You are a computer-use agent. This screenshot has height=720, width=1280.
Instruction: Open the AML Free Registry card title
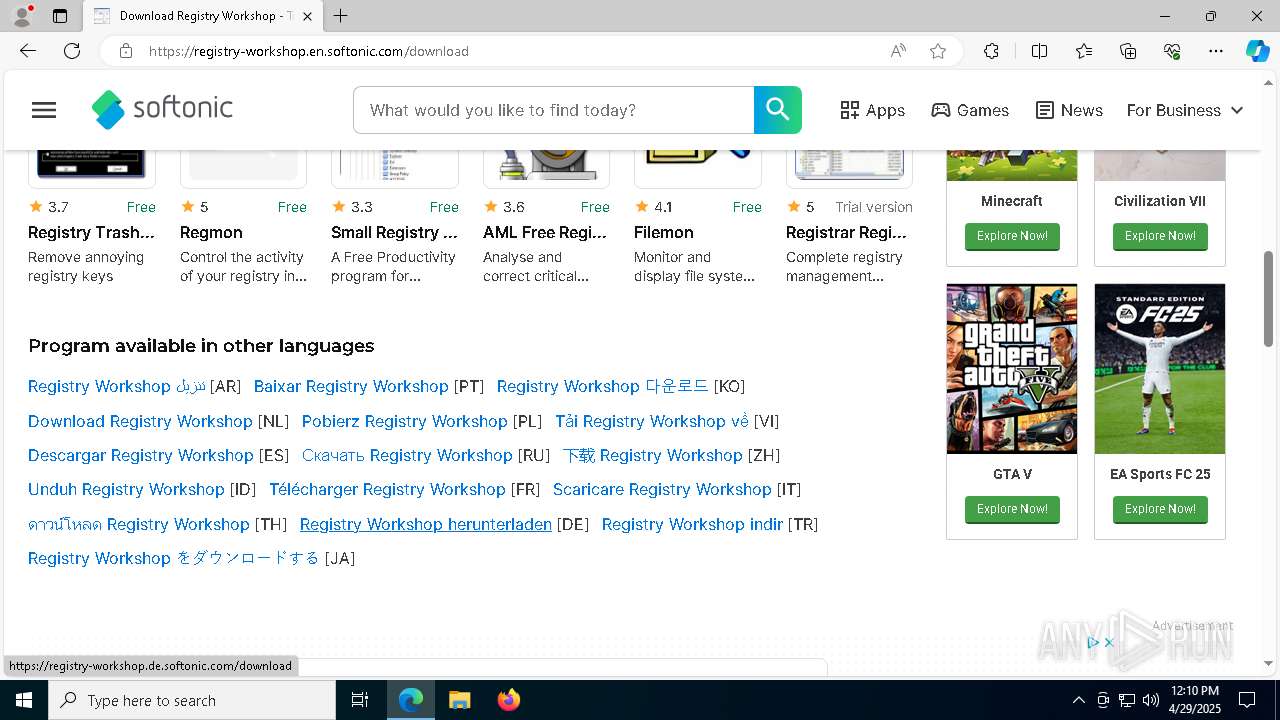pos(545,232)
